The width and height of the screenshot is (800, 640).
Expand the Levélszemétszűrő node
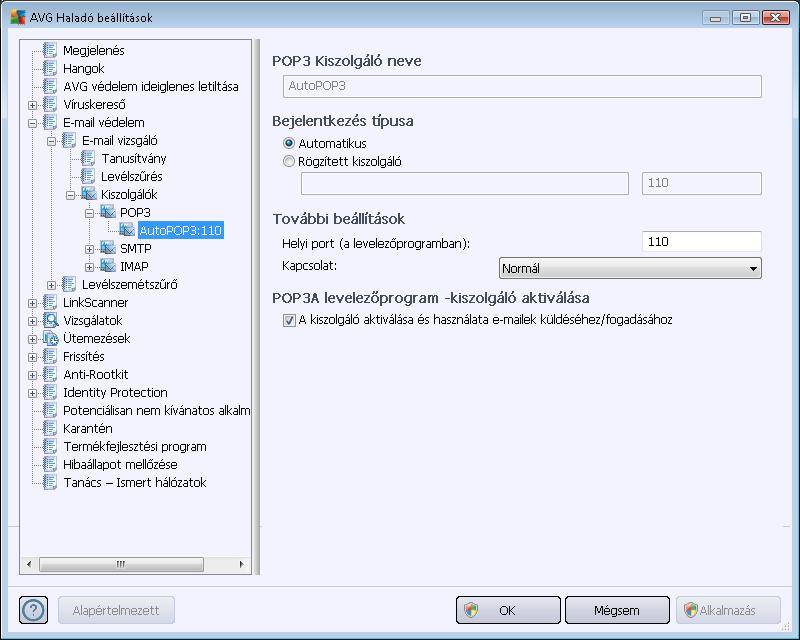(x=51, y=285)
